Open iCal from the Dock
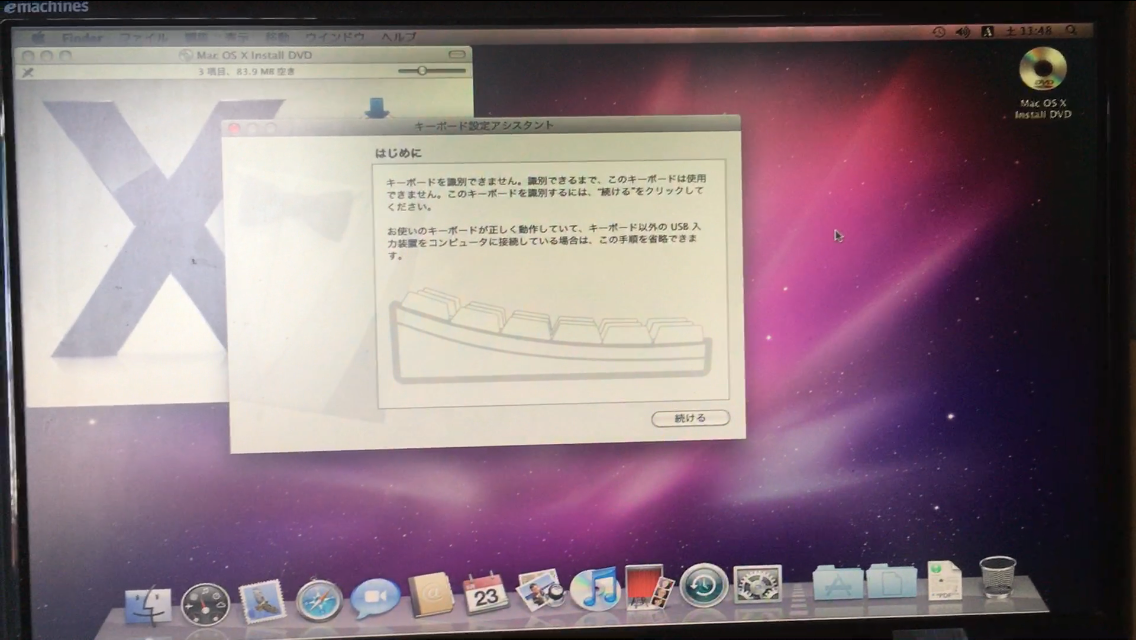Image resolution: width=1136 pixels, height=640 pixels. pyautogui.click(x=485, y=593)
